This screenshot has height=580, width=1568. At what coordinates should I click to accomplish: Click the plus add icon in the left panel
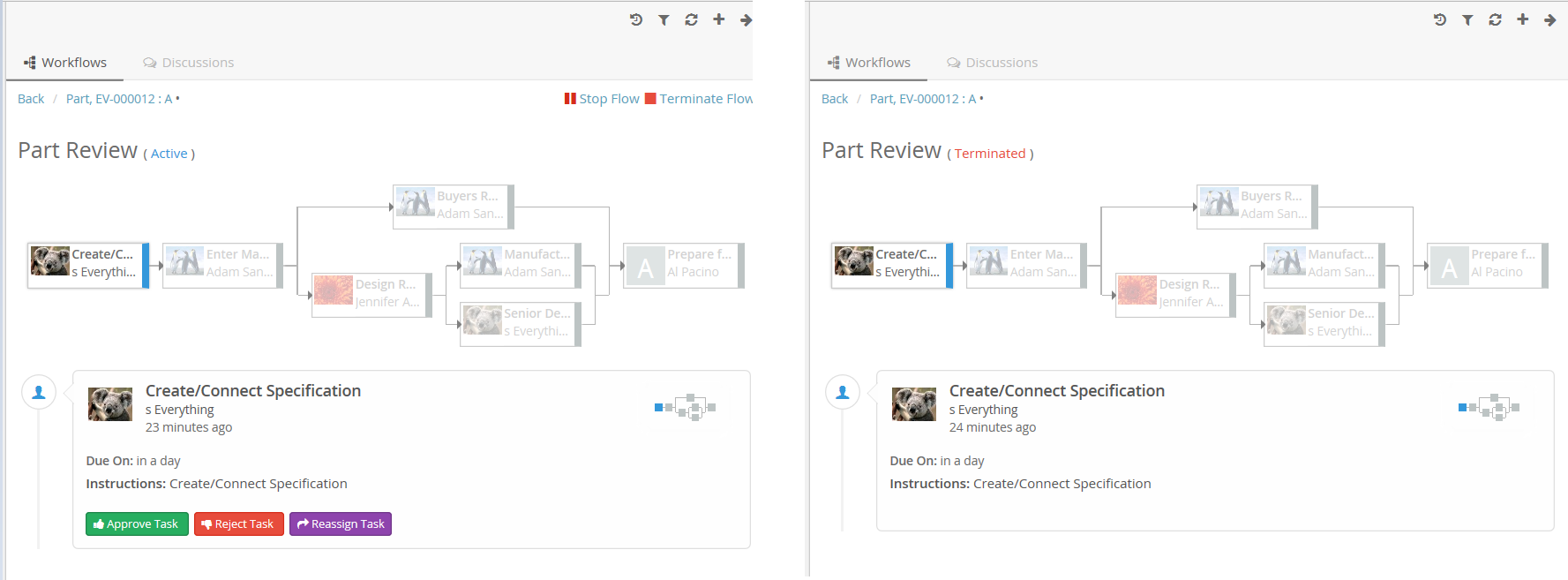(719, 19)
